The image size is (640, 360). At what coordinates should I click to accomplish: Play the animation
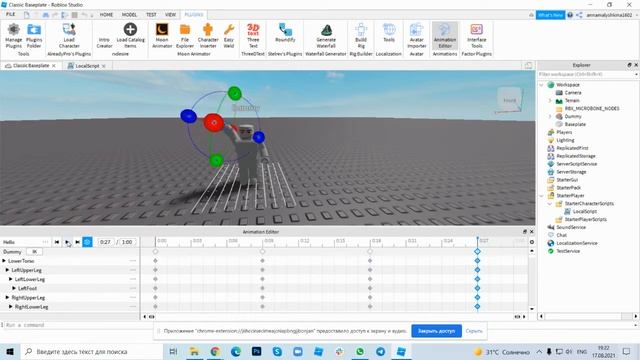67,242
